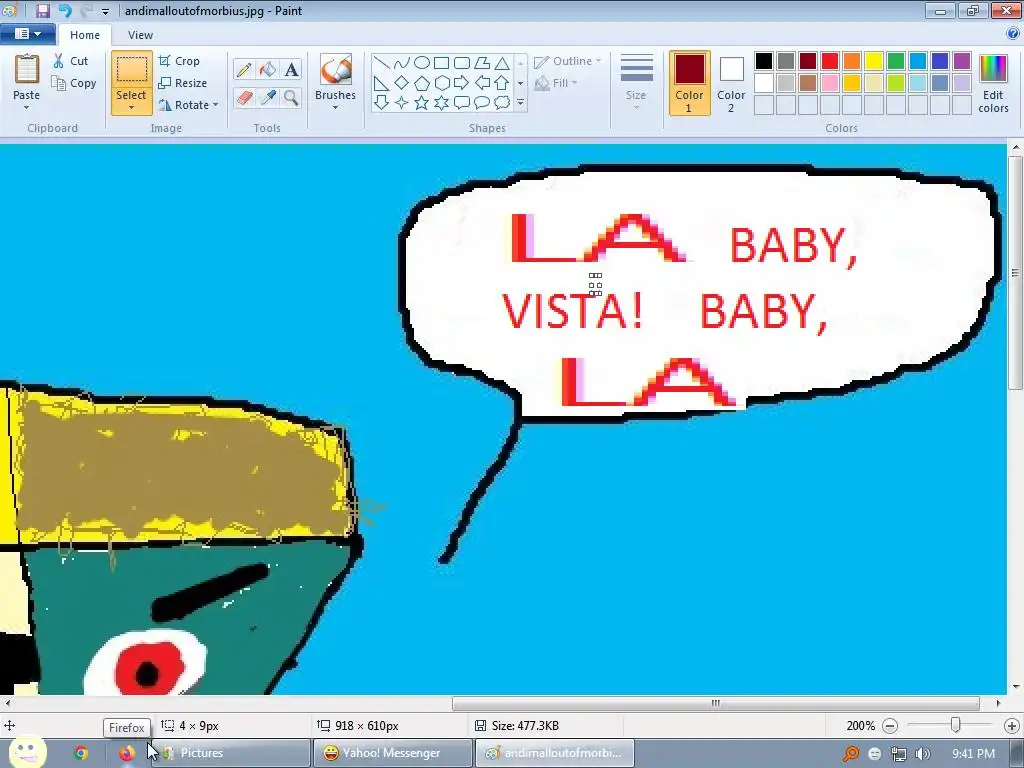Choose the Curve shape

402,63
